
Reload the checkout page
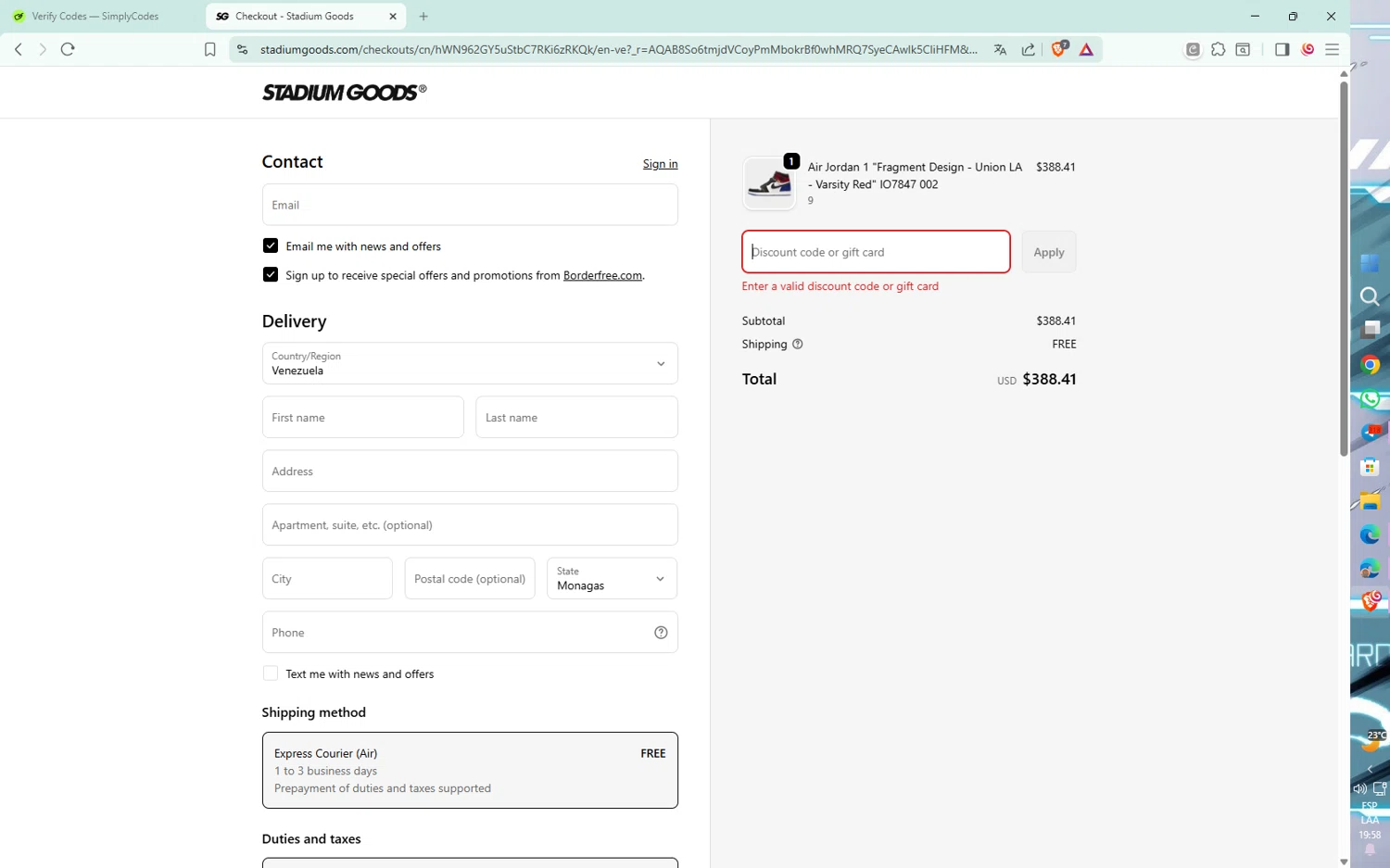tap(68, 49)
